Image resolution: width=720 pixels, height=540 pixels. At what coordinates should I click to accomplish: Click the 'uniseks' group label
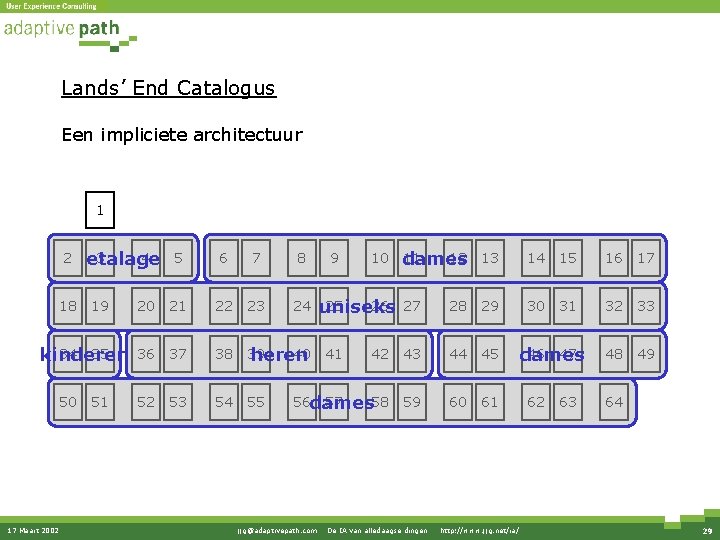coord(357,307)
